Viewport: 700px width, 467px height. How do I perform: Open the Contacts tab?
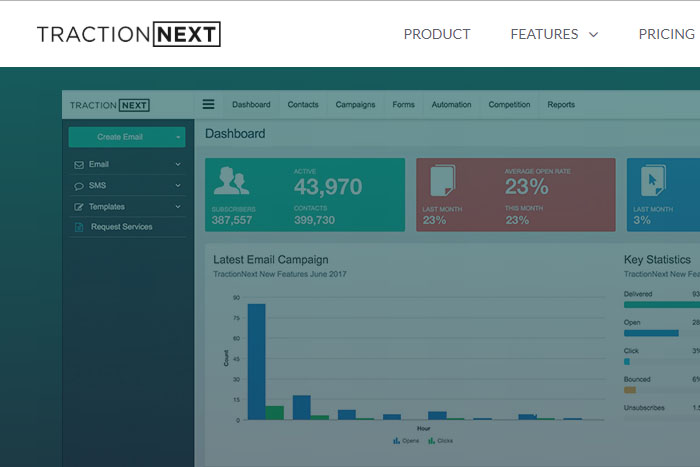303,104
